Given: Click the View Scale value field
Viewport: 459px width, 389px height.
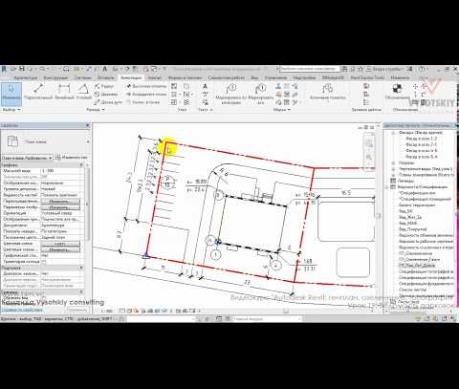Looking at the screenshot, I should 62,171.
